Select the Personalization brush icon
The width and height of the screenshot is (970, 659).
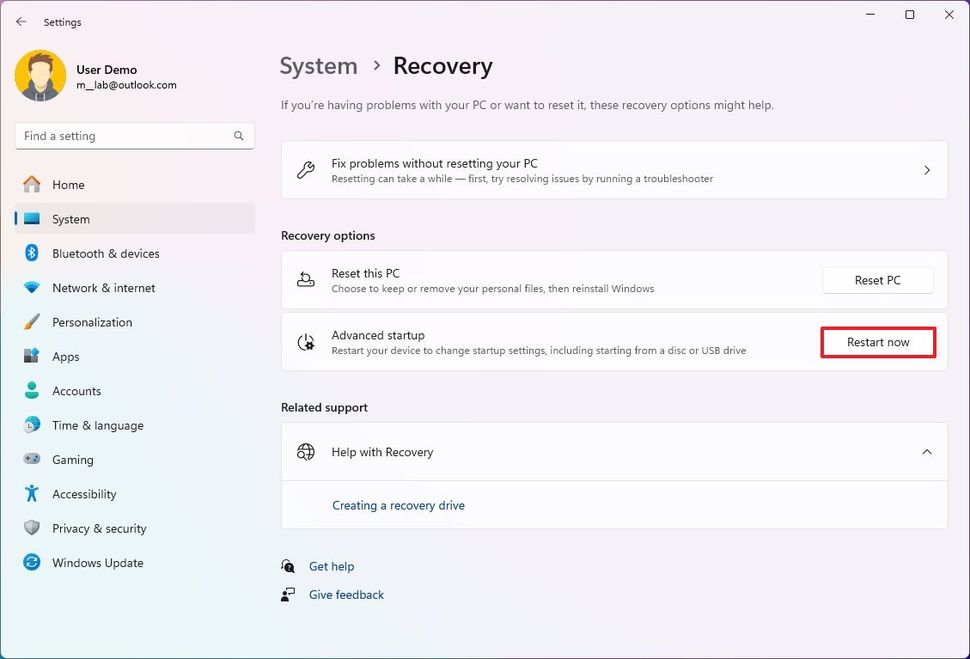[x=31, y=322]
